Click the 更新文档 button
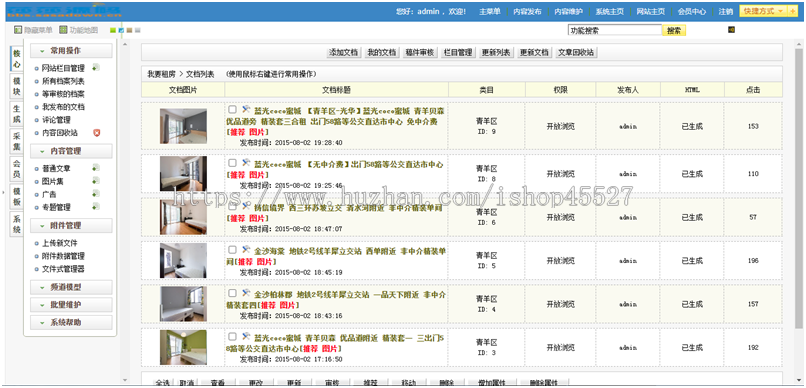Viewport: 806px width, 388px height. tap(534, 52)
